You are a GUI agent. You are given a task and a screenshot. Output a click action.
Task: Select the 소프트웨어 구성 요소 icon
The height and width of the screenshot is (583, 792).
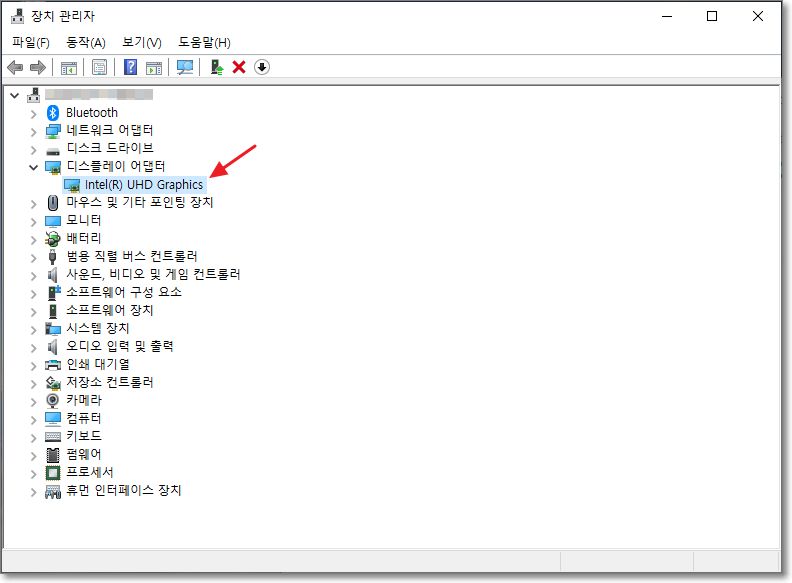point(54,293)
